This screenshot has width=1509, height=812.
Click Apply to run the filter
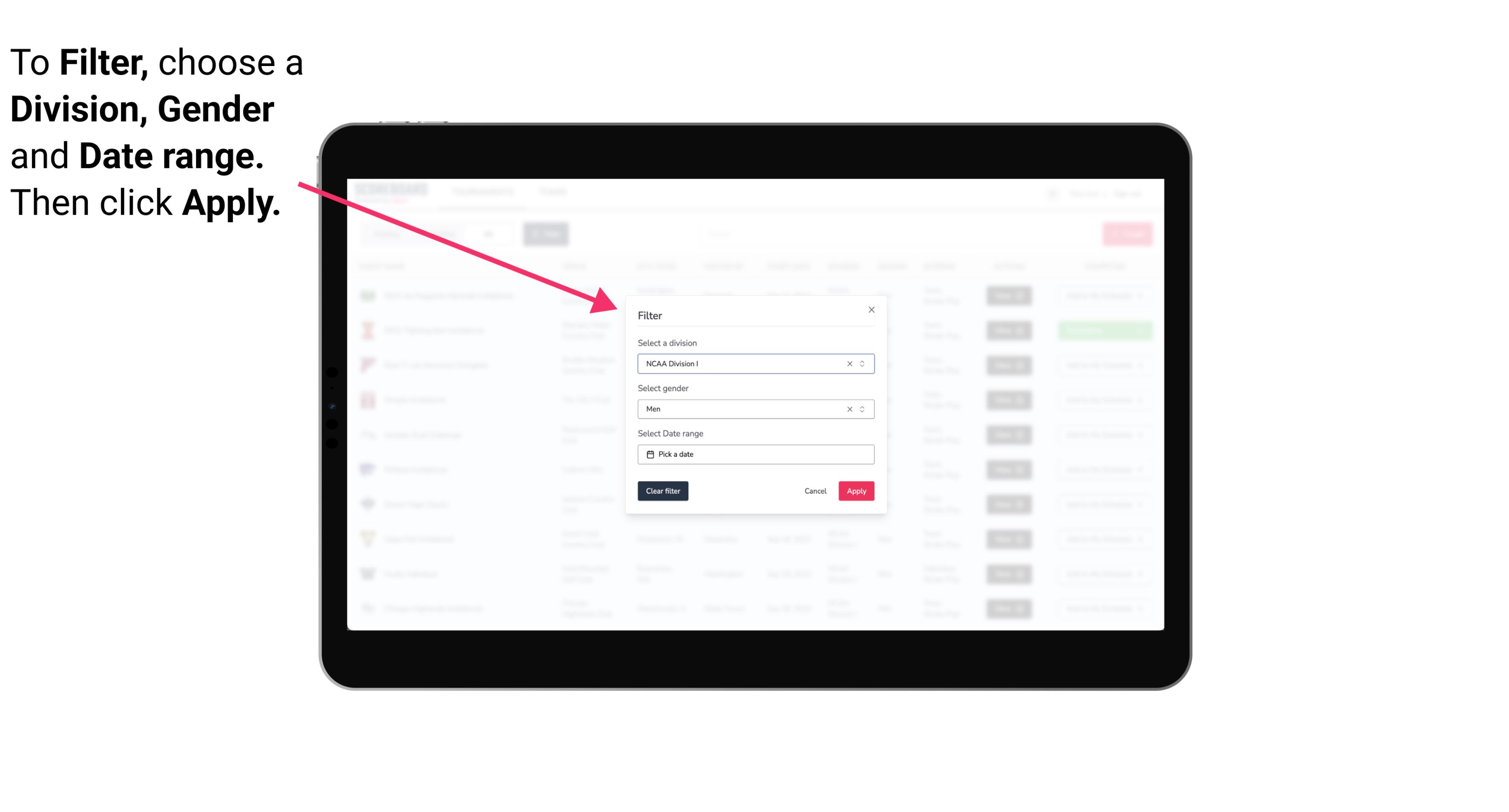pos(856,491)
